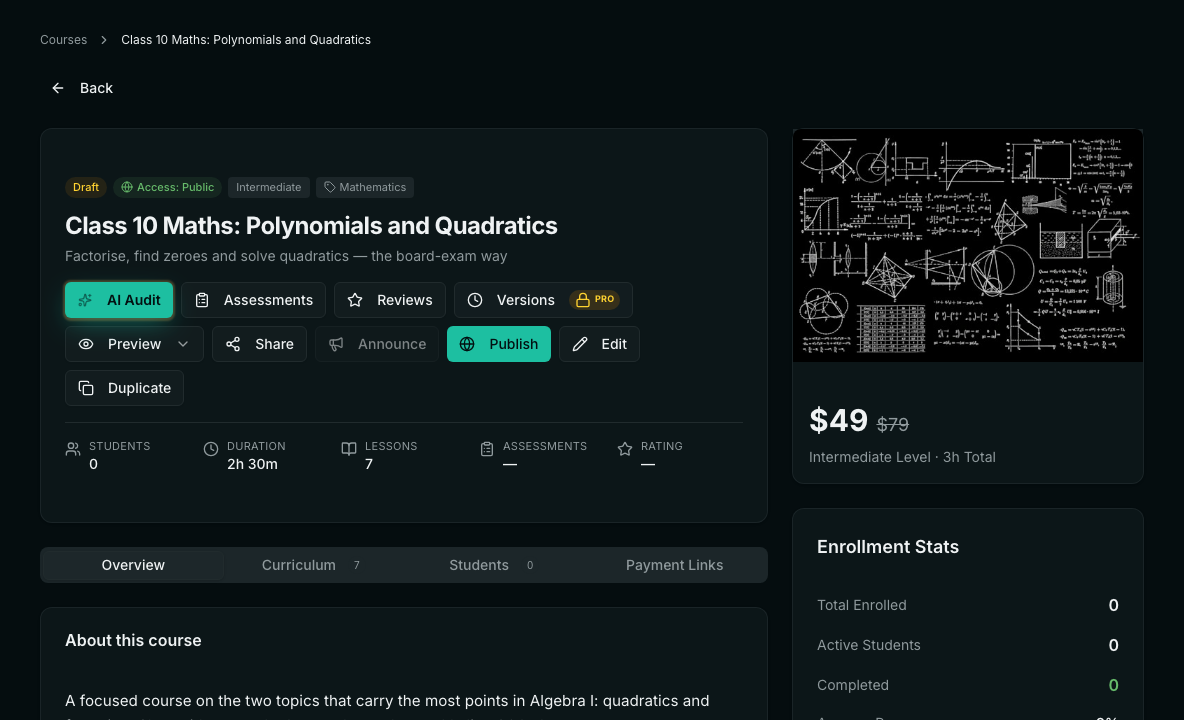Click the Draft status badge
The height and width of the screenshot is (720, 1184).
86,187
